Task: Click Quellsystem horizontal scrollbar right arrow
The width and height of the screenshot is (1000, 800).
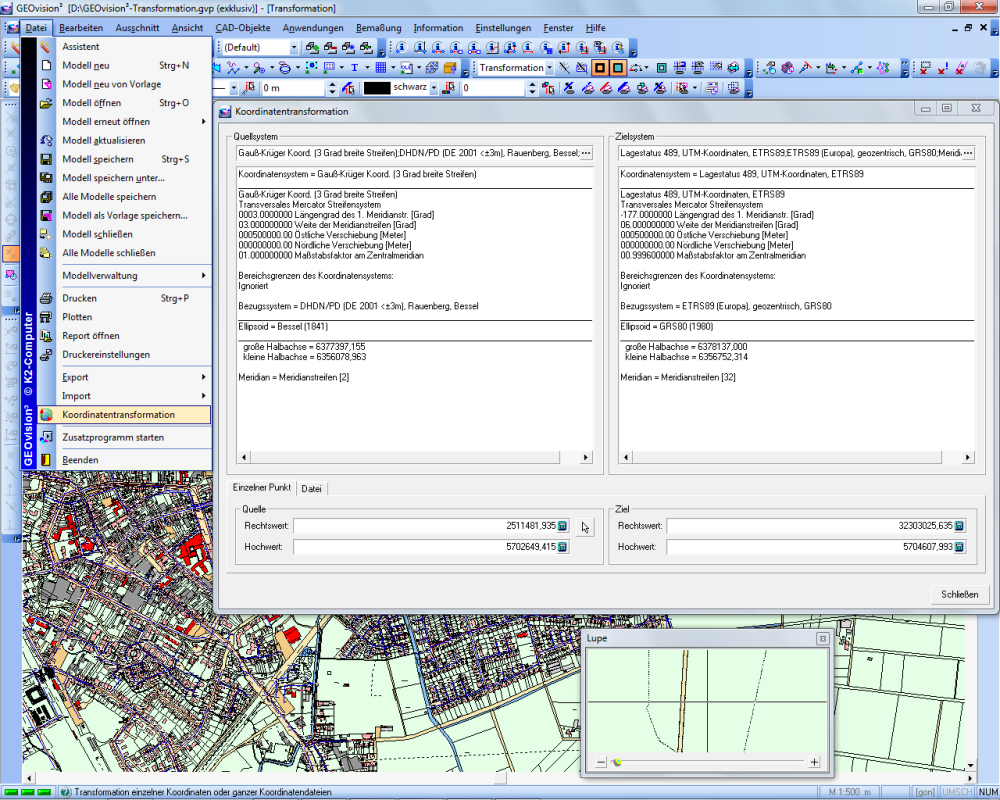Action: 585,457
